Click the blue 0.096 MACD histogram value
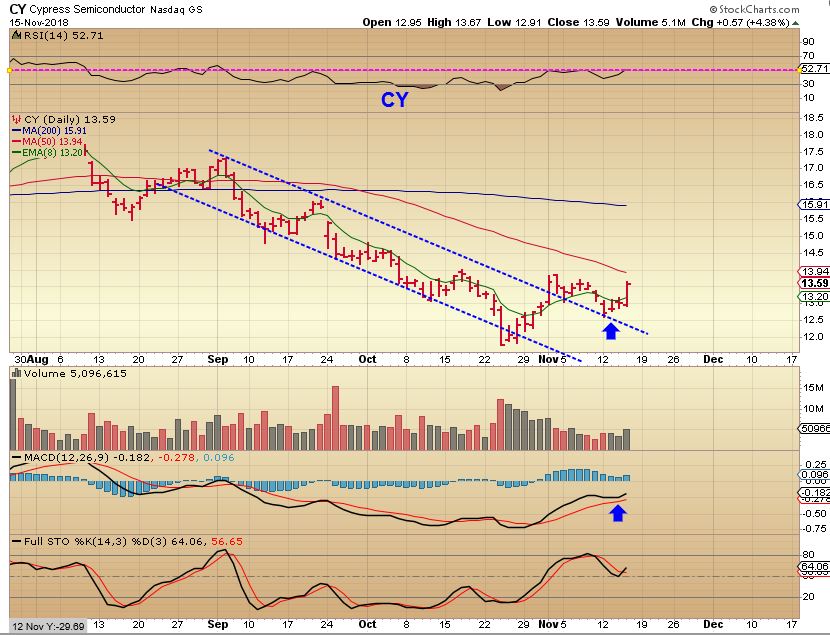Screen dimensions: 830x635 [219, 457]
